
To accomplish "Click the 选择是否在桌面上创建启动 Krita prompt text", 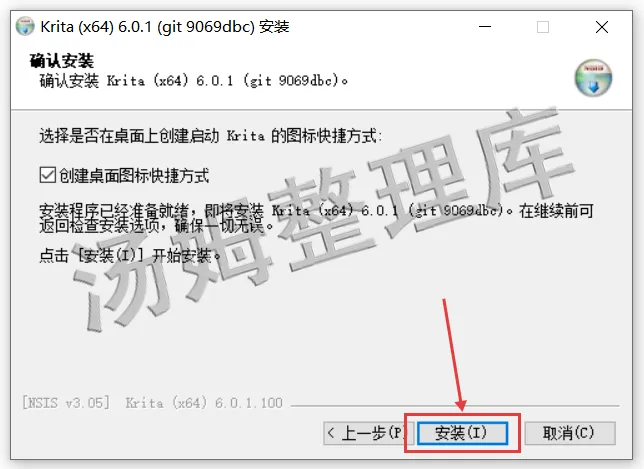I will point(210,136).
